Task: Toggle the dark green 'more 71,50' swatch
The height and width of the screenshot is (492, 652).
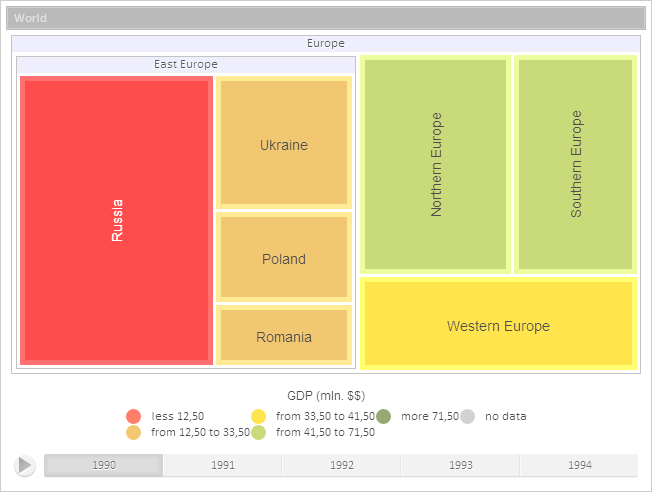Action: (384, 416)
